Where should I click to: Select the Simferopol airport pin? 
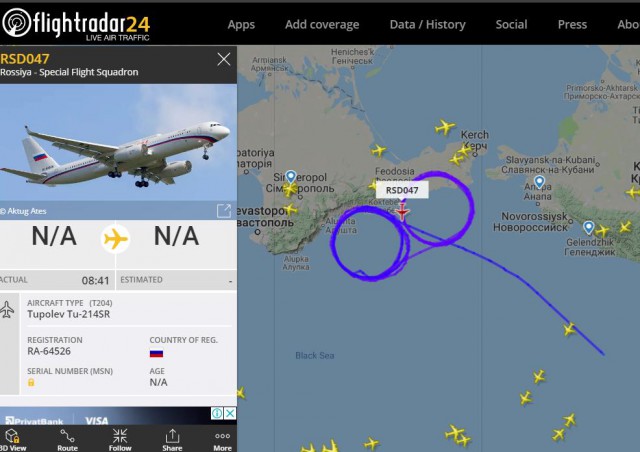tap(291, 176)
